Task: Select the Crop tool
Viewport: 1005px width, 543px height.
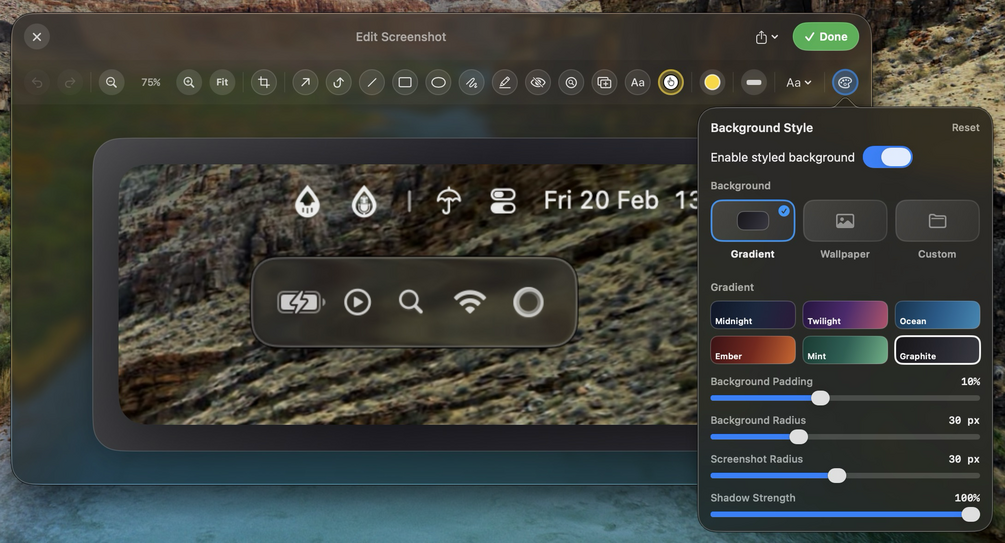Action: coord(264,83)
